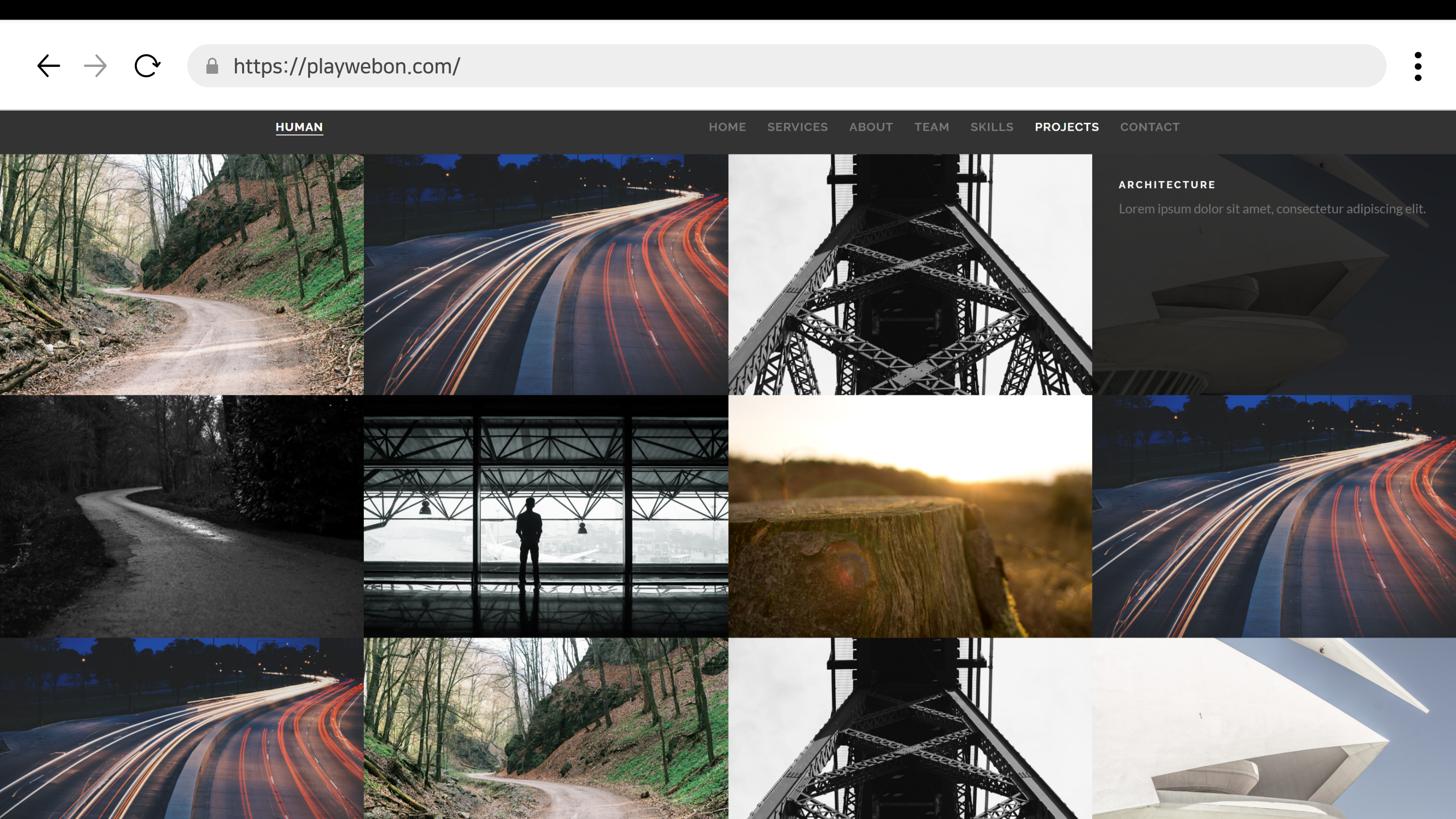Open the dark monochrome winding path photo
1456x819 pixels.
[x=181, y=516]
